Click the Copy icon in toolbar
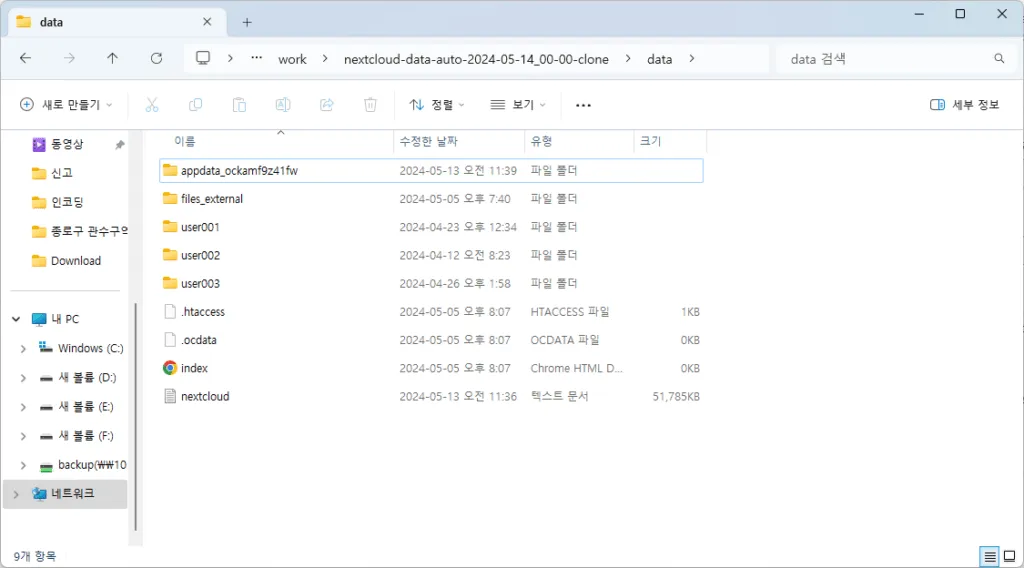Image resolution: width=1024 pixels, height=568 pixels. [x=195, y=104]
